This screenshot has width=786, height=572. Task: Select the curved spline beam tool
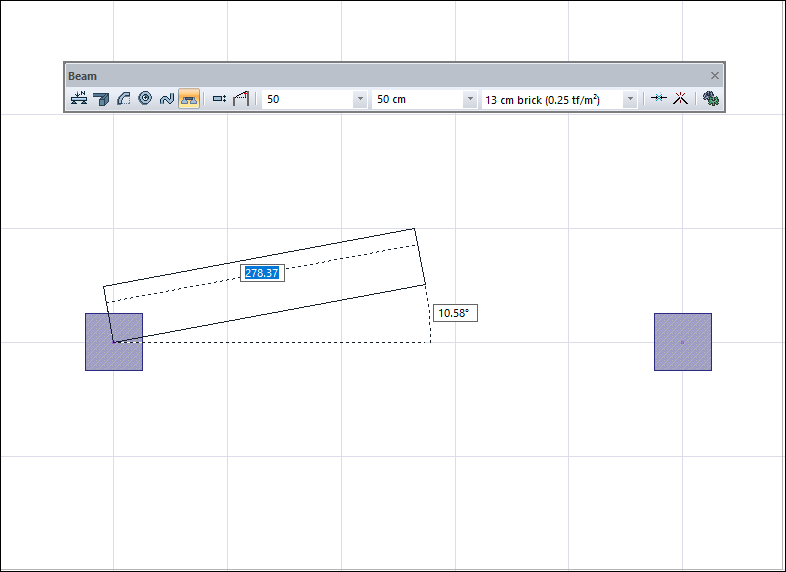[x=167, y=99]
